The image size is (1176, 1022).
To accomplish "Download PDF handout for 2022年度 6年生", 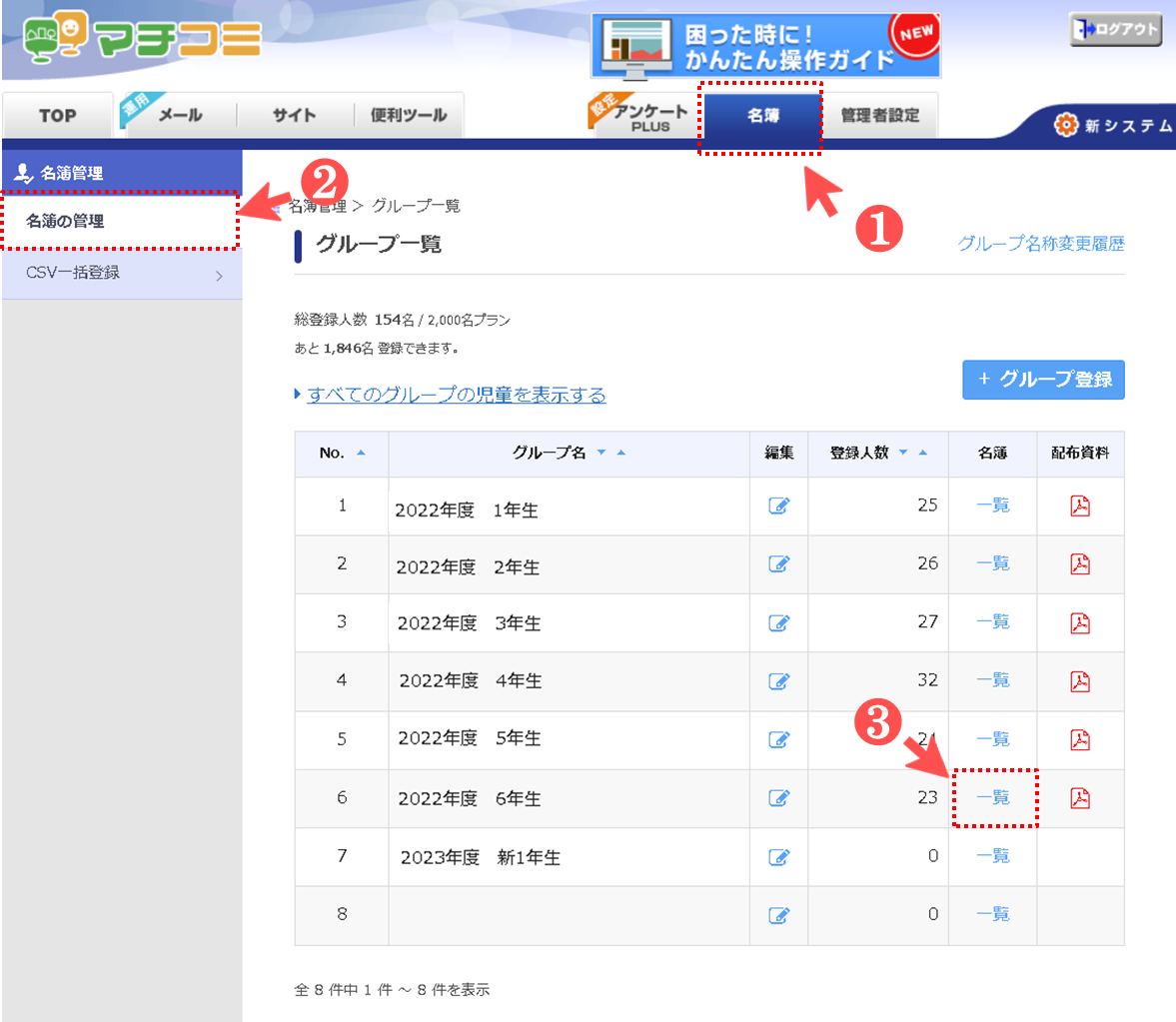I will 1080,798.
